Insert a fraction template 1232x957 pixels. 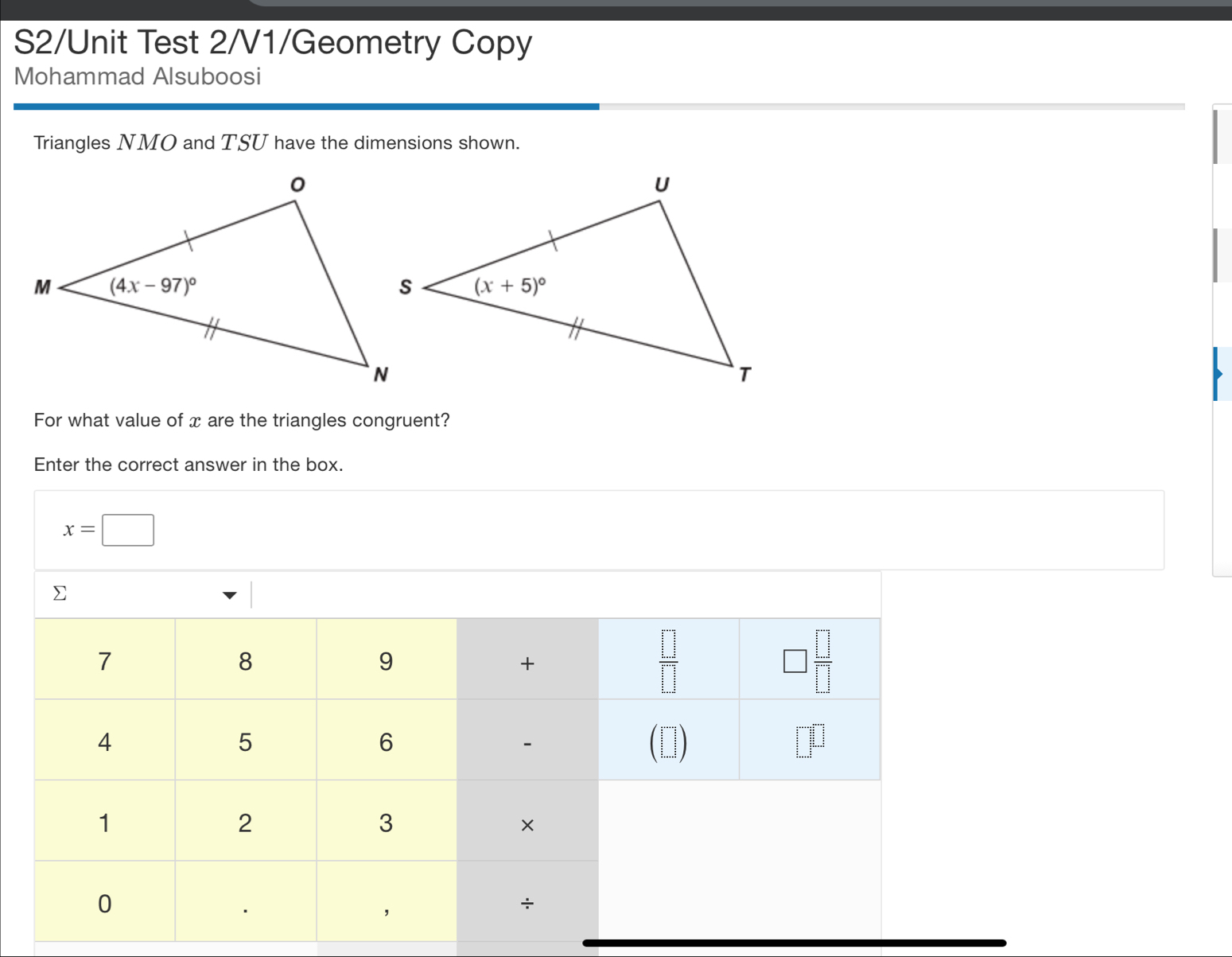(668, 660)
